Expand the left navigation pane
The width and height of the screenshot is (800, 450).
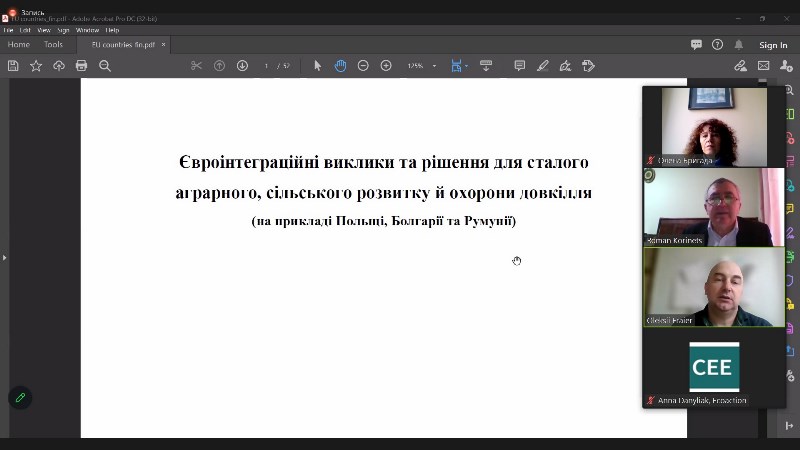tap(4, 258)
